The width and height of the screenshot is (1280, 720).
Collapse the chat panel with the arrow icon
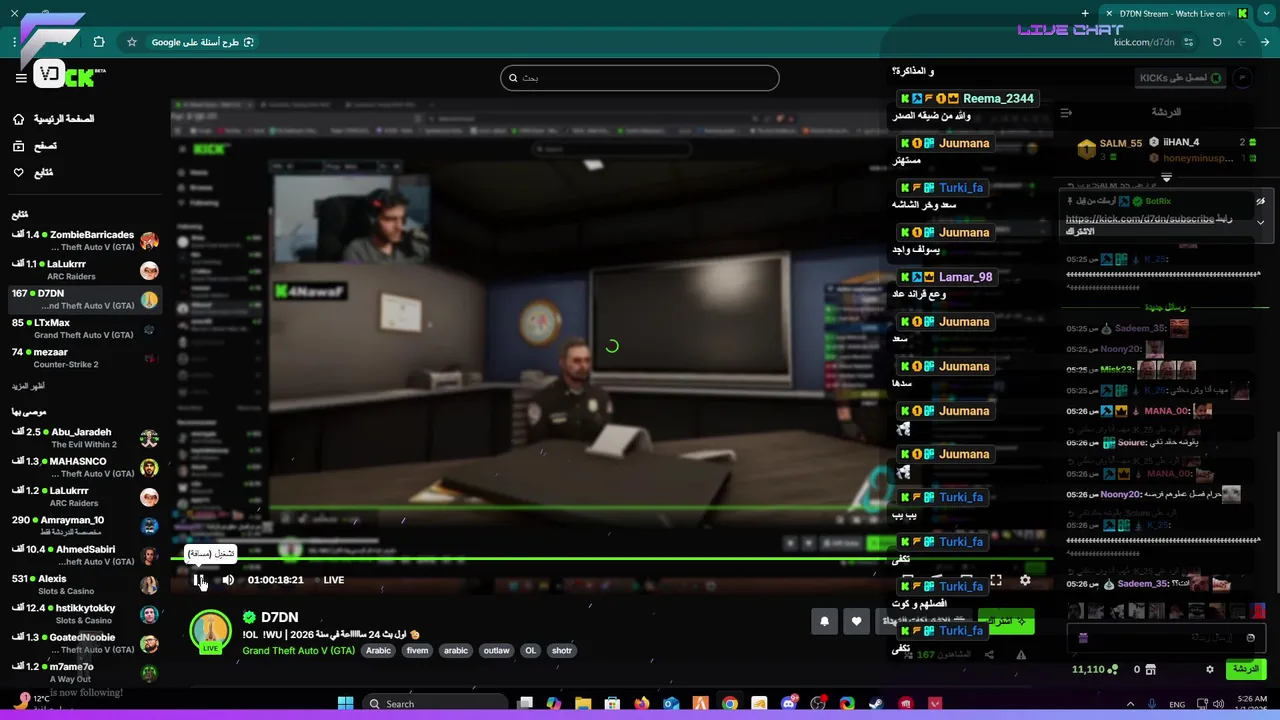tap(1066, 112)
